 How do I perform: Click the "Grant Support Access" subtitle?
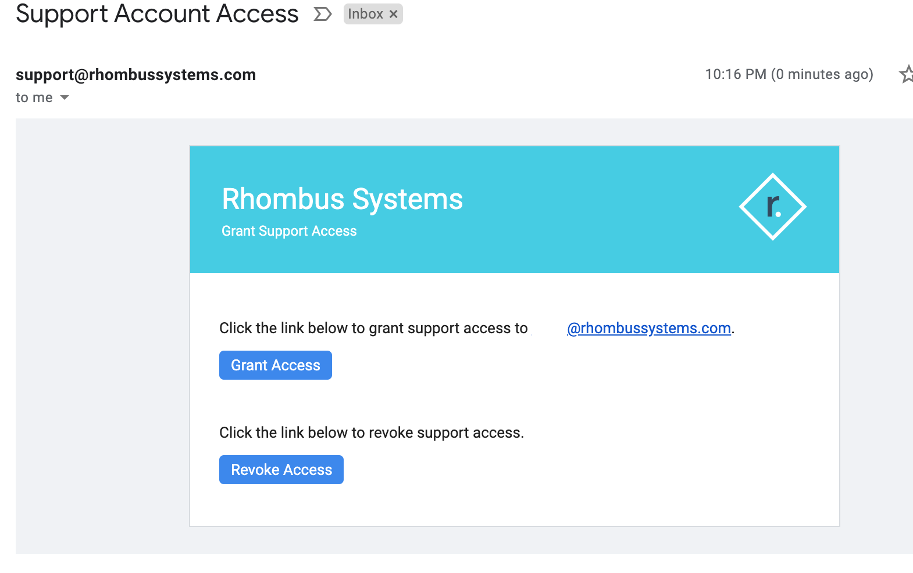(x=289, y=231)
